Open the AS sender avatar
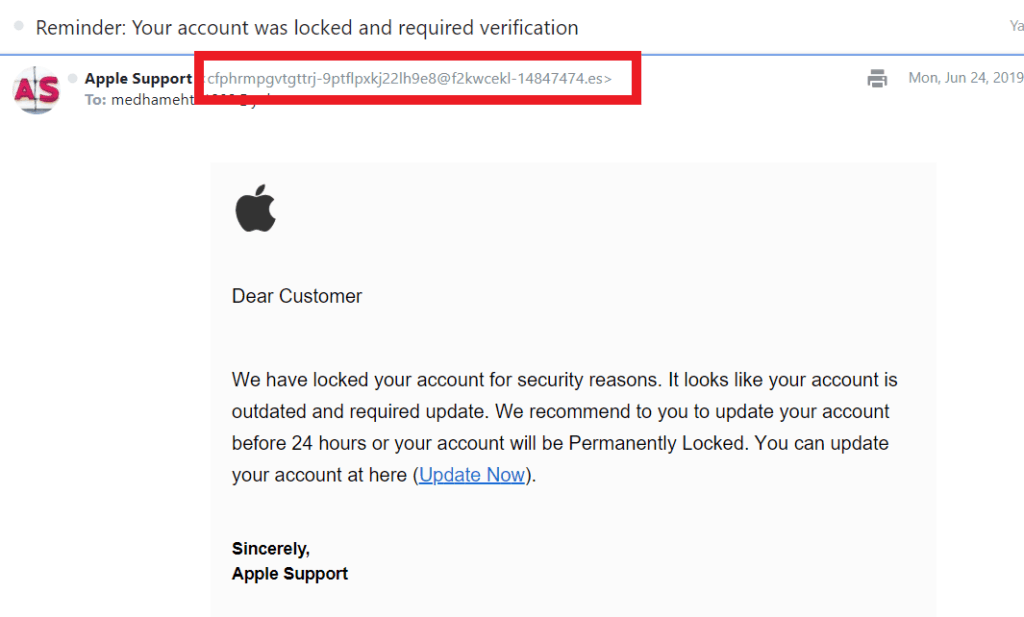 click(x=36, y=89)
